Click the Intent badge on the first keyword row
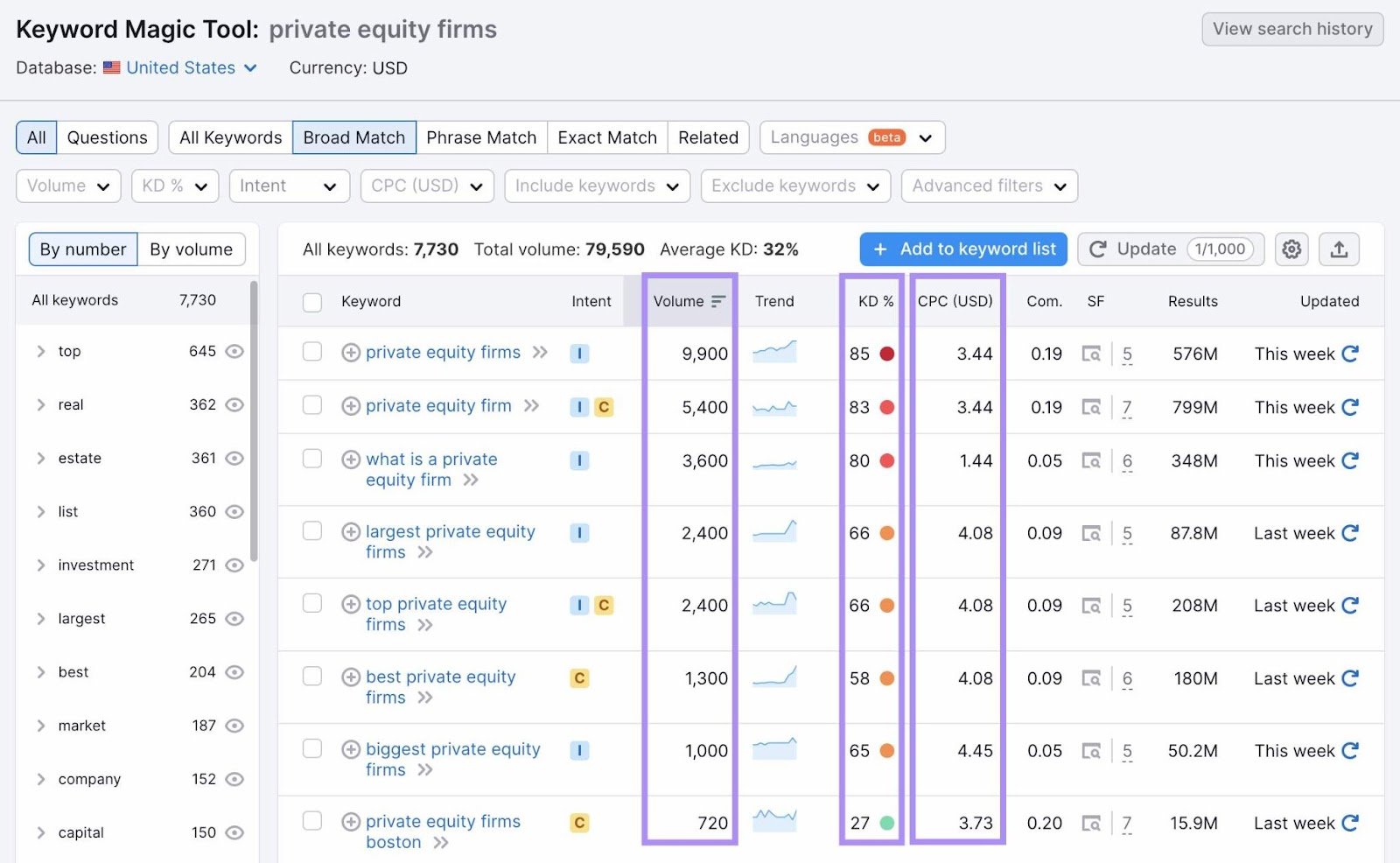This screenshot has width=1400, height=863. [579, 354]
